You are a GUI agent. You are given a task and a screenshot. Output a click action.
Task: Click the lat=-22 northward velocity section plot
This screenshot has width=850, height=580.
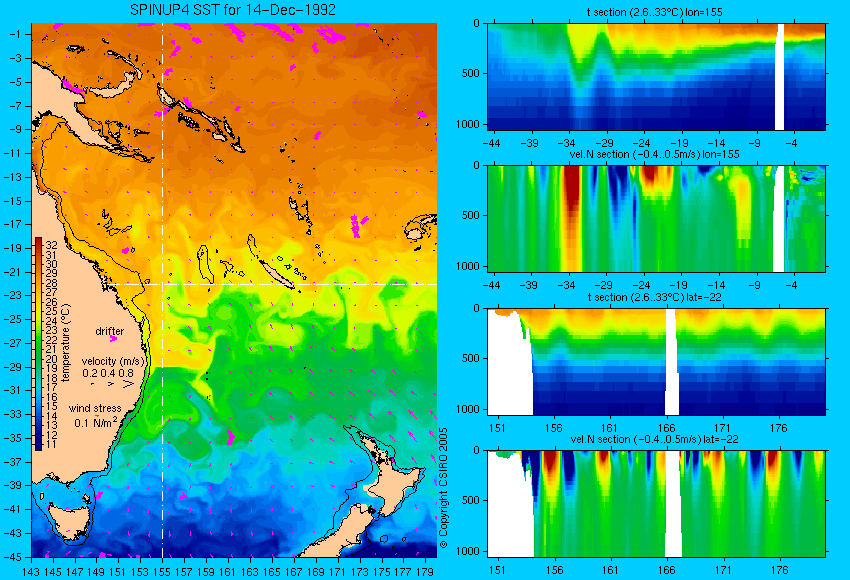[656, 504]
